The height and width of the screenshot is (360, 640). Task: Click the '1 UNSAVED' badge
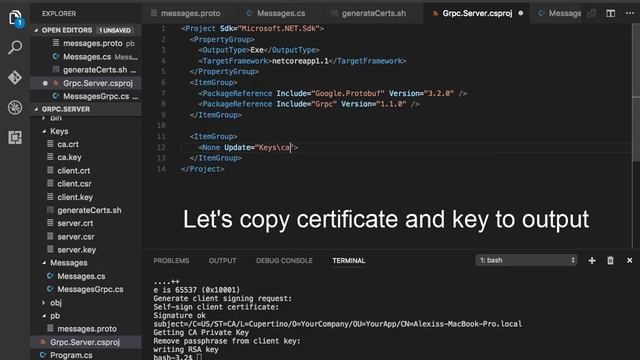pos(115,30)
